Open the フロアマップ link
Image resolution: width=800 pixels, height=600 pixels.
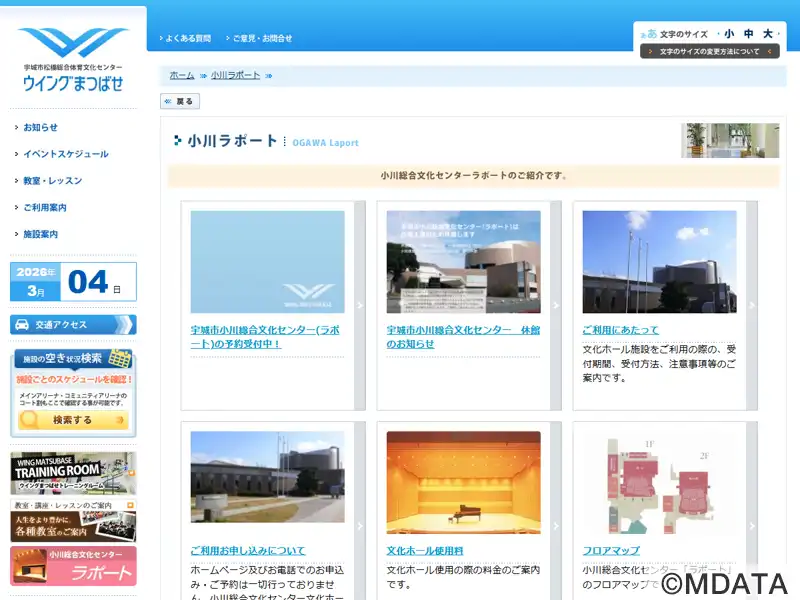coord(611,550)
